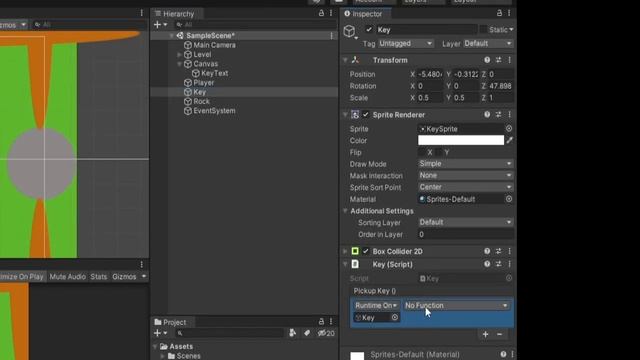Lock the Inspector panel
Image resolution: width=640 pixels, height=360 pixels.
click(x=499, y=13)
